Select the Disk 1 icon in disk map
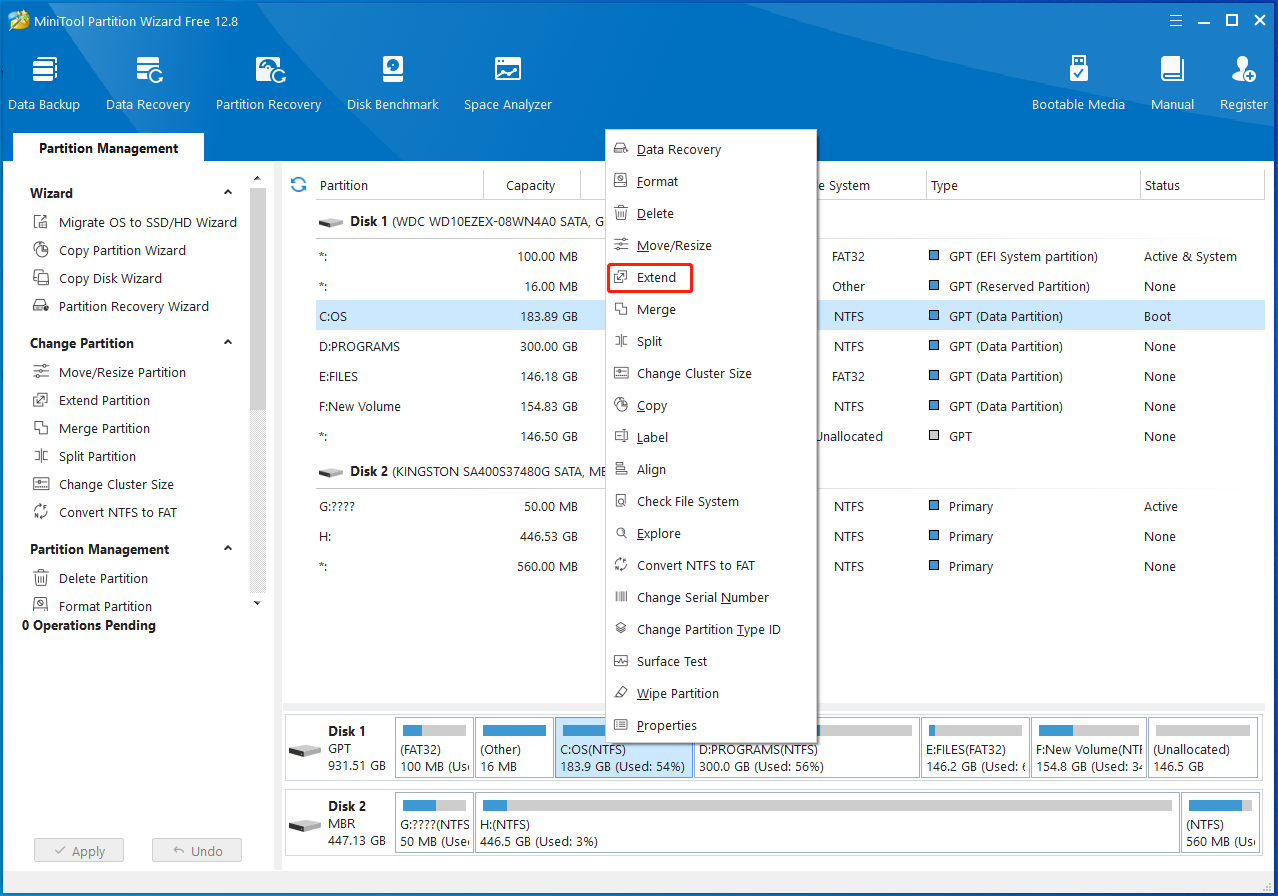The height and width of the screenshot is (896, 1278). point(304,750)
